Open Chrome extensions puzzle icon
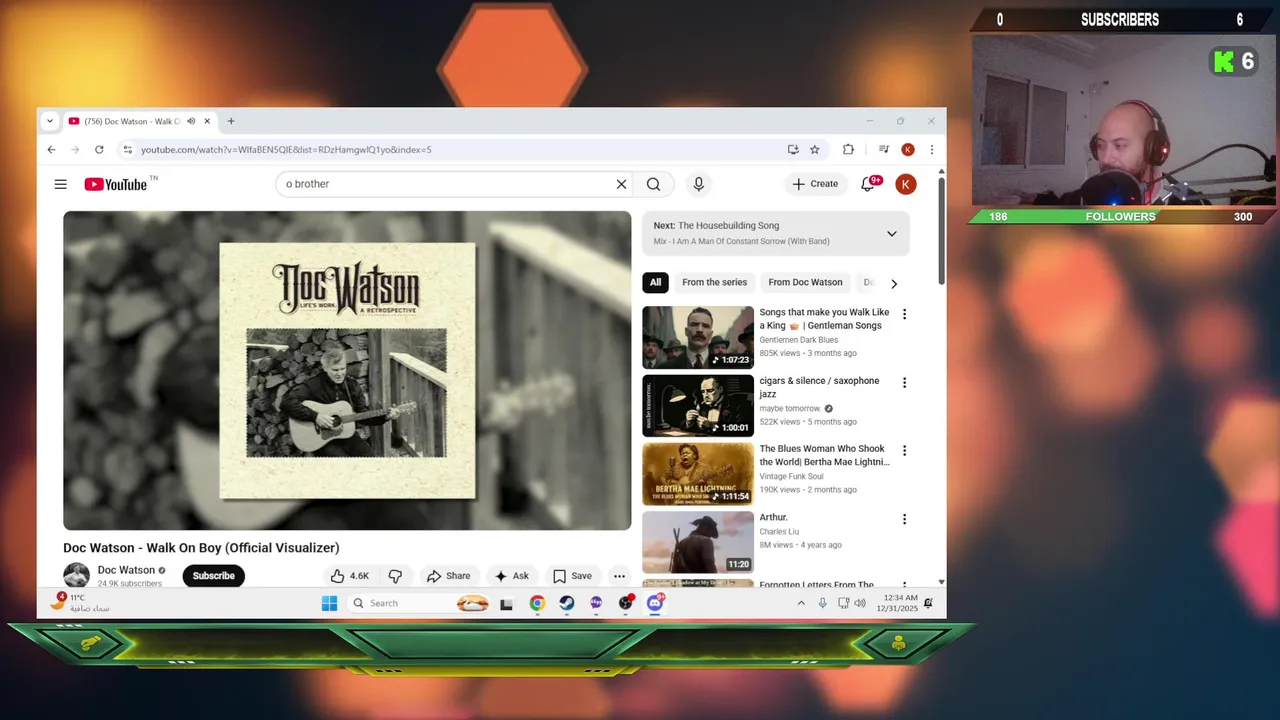This screenshot has width=1280, height=720. click(848, 150)
